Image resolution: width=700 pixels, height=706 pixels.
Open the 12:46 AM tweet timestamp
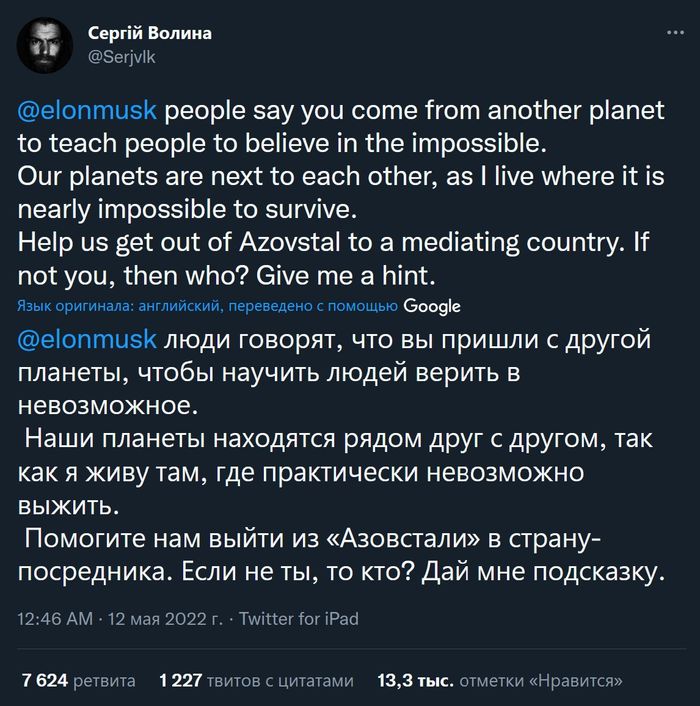point(54,619)
